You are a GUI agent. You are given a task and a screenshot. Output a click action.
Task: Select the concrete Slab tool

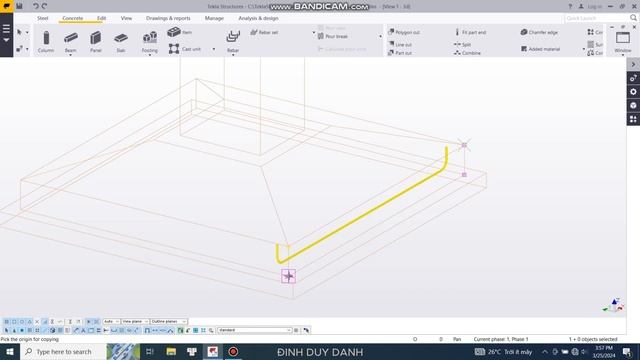tap(121, 42)
